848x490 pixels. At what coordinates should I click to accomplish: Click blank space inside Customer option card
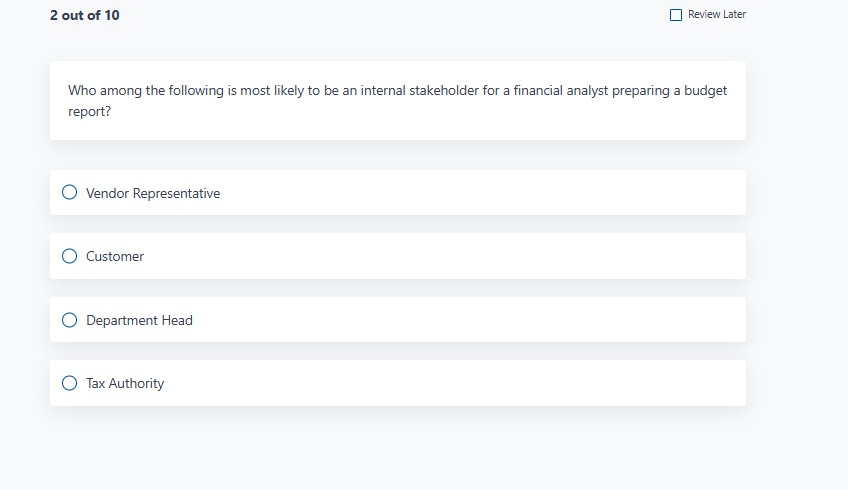tap(480, 256)
